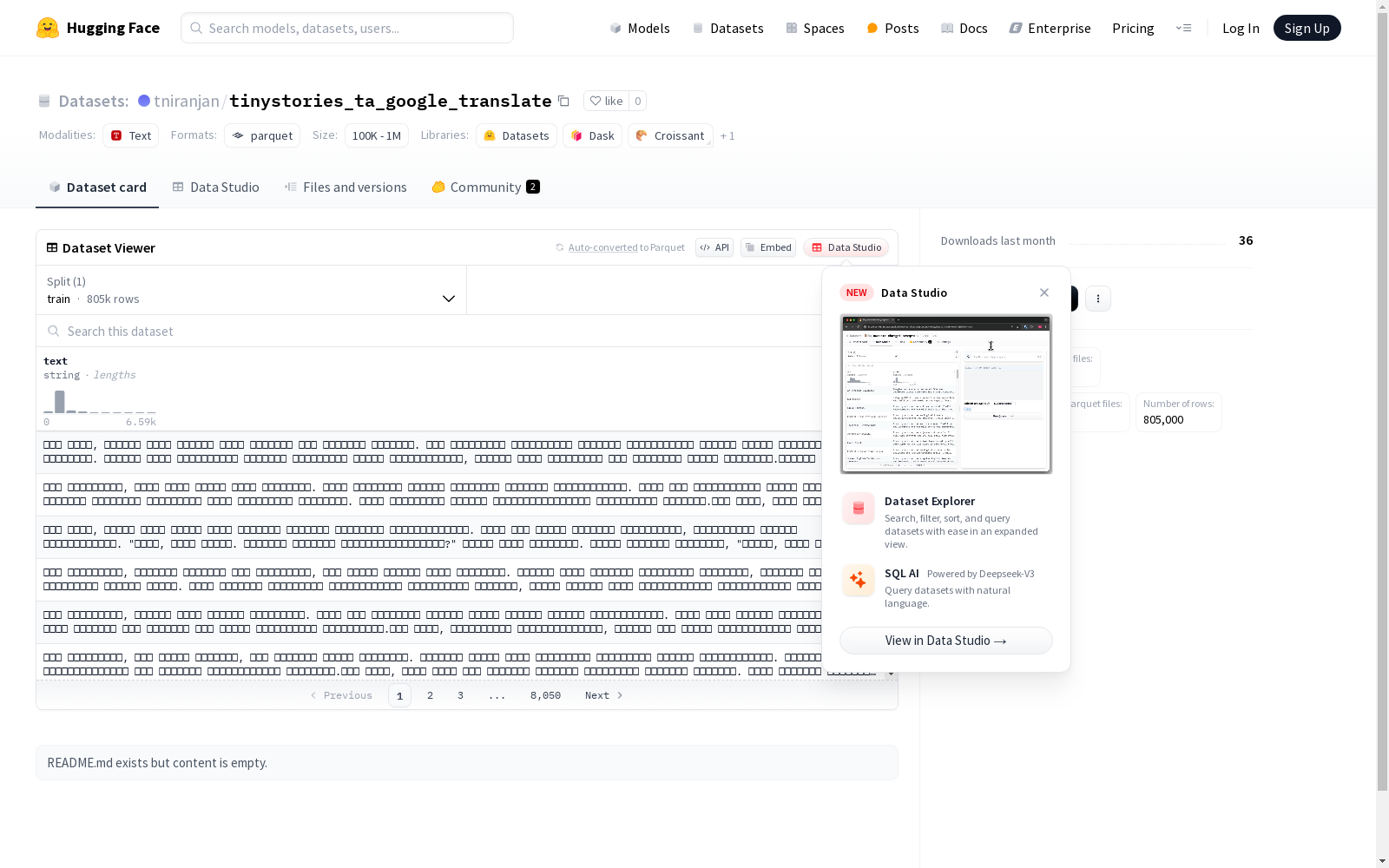Image resolution: width=1389 pixels, height=868 pixels.
Task: Expand the Split train dropdown
Action: point(252,290)
